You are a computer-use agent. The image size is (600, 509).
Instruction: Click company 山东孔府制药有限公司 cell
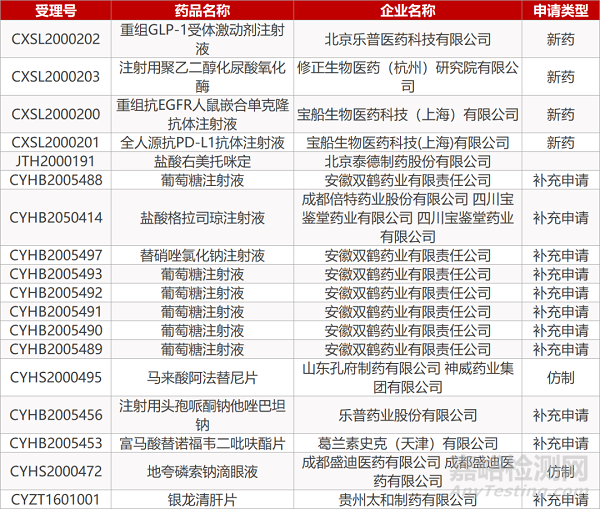tap(408, 377)
